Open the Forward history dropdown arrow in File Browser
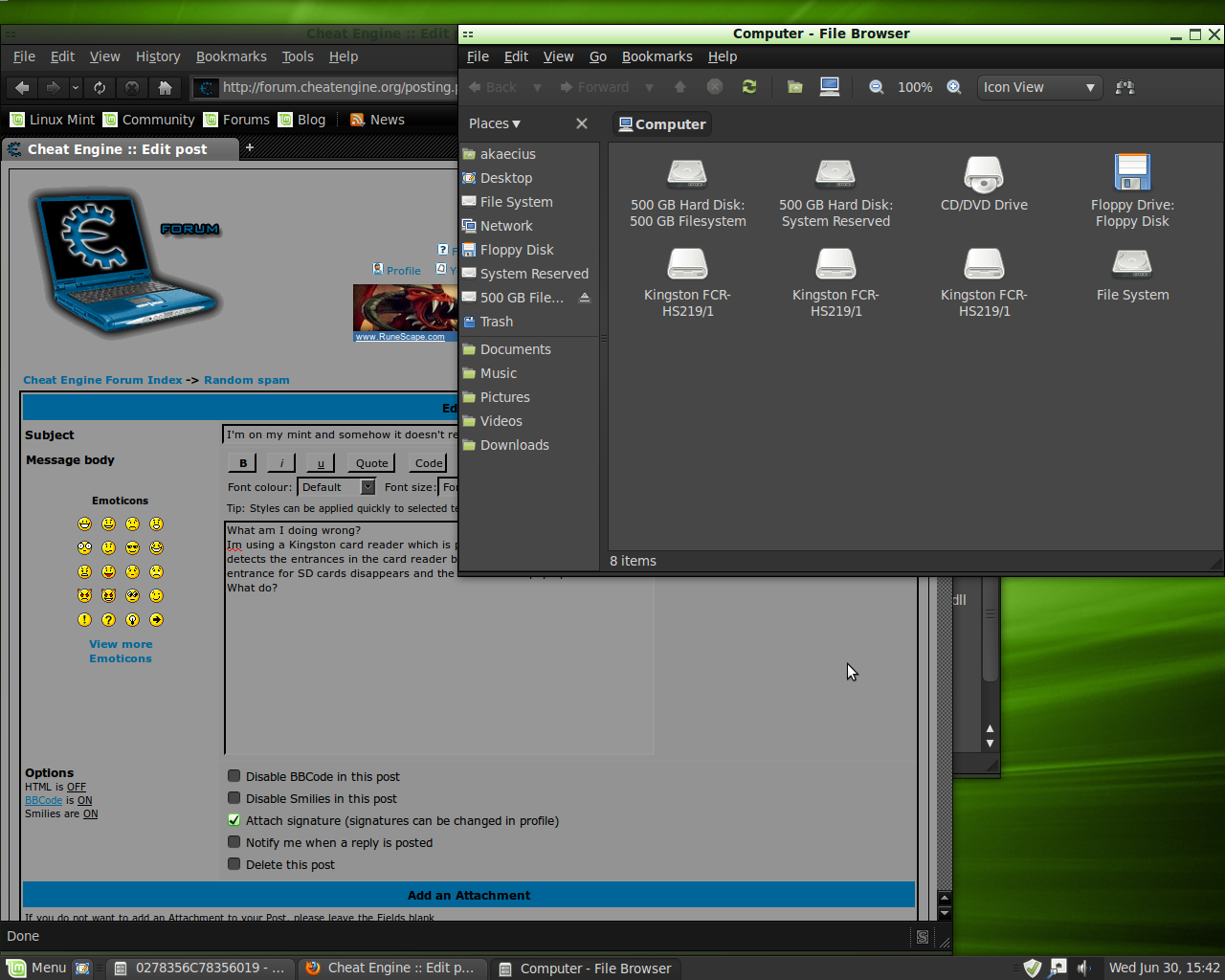 coord(649,87)
